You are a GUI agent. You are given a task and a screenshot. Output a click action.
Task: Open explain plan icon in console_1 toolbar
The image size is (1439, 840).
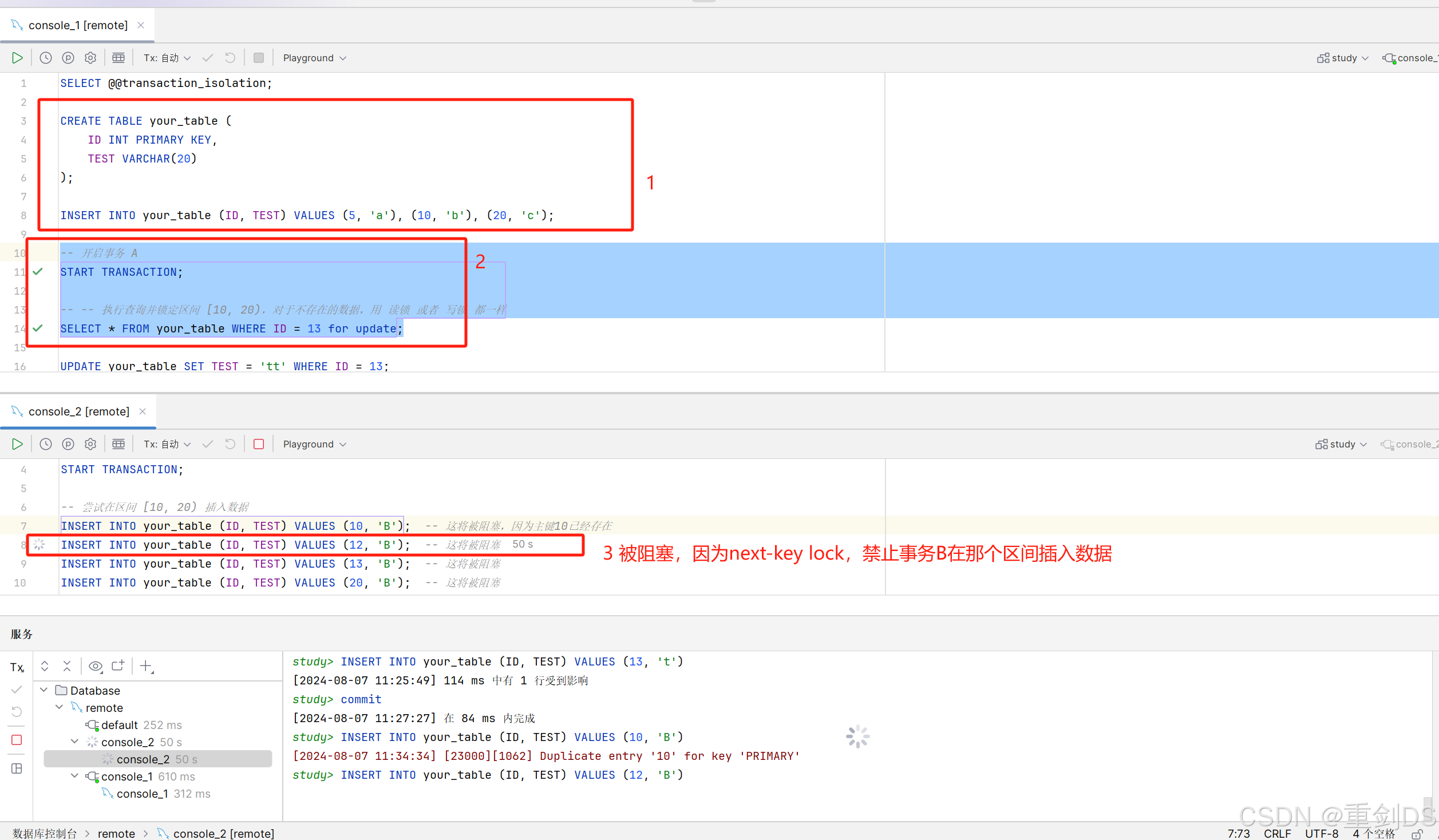pyautogui.click(x=68, y=58)
